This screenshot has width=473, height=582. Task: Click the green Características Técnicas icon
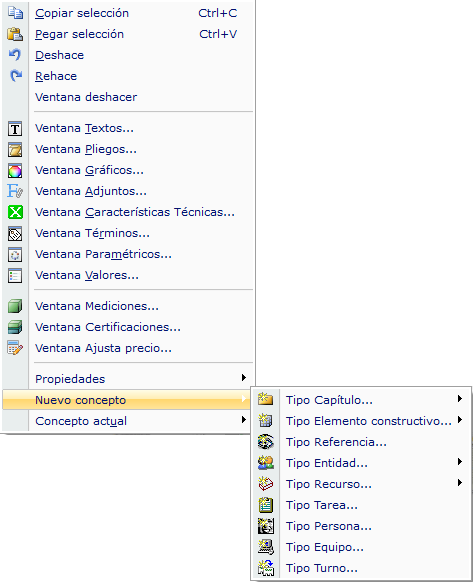(x=15, y=213)
